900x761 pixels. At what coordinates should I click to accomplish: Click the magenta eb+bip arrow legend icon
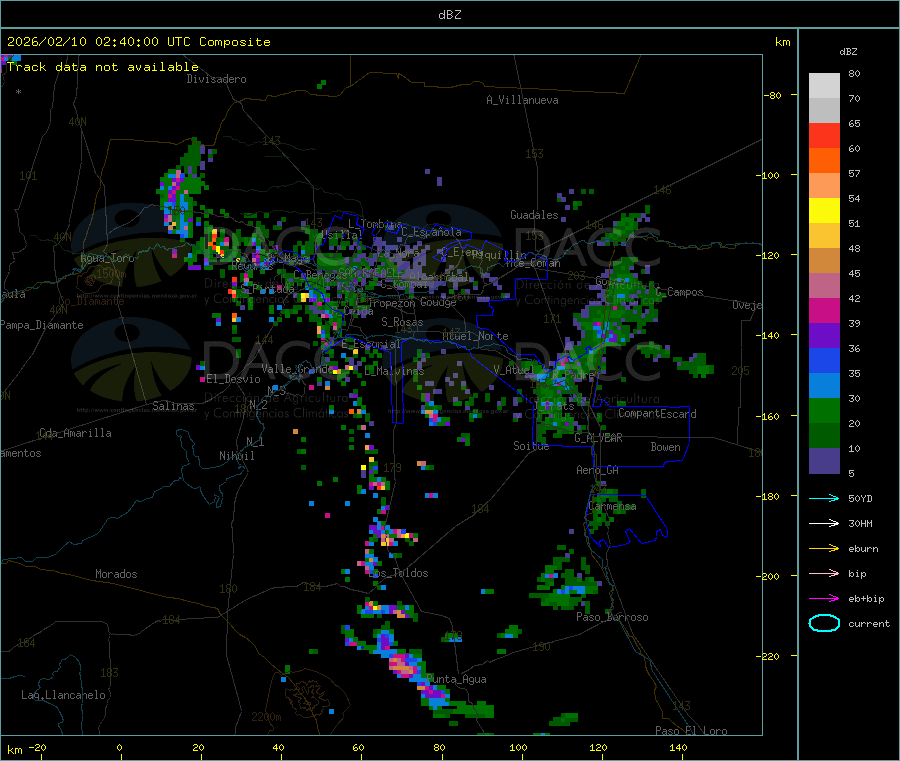[x=824, y=599]
